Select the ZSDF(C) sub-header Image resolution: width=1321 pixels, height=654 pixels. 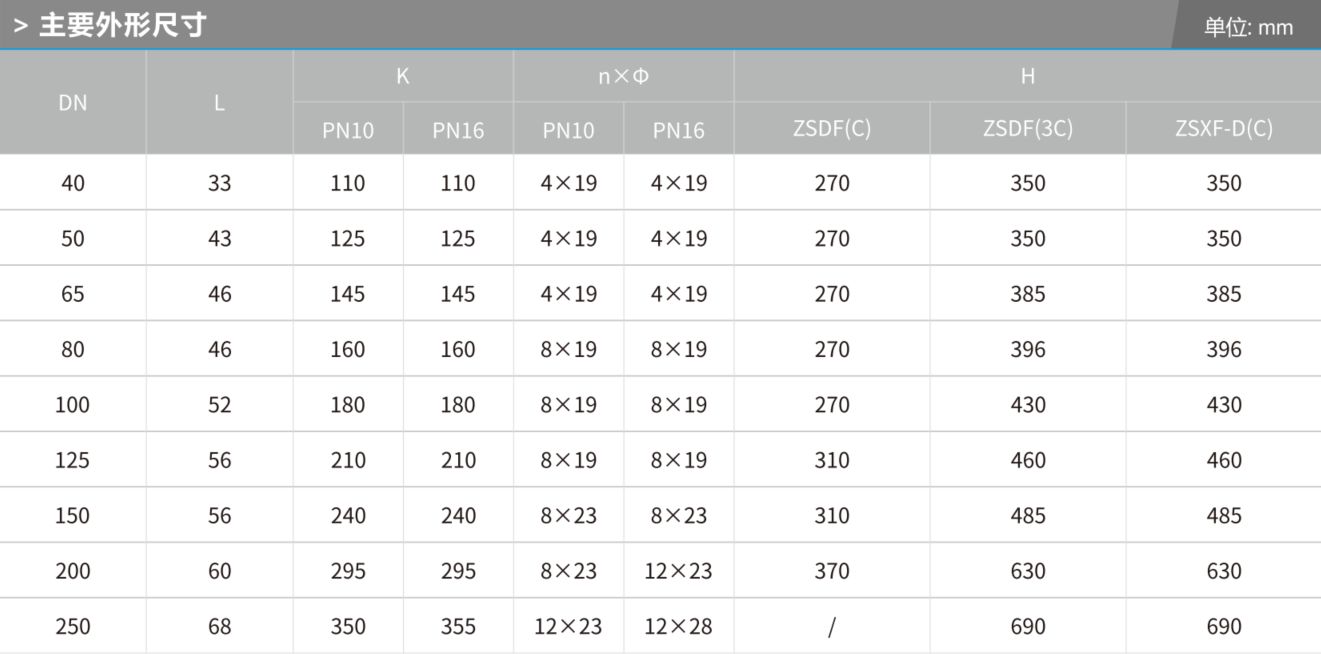tap(832, 128)
